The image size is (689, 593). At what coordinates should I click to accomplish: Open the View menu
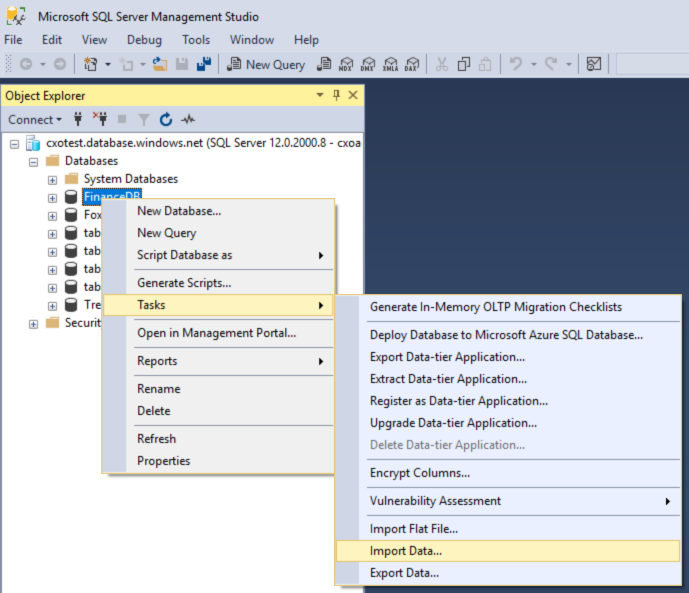point(94,40)
